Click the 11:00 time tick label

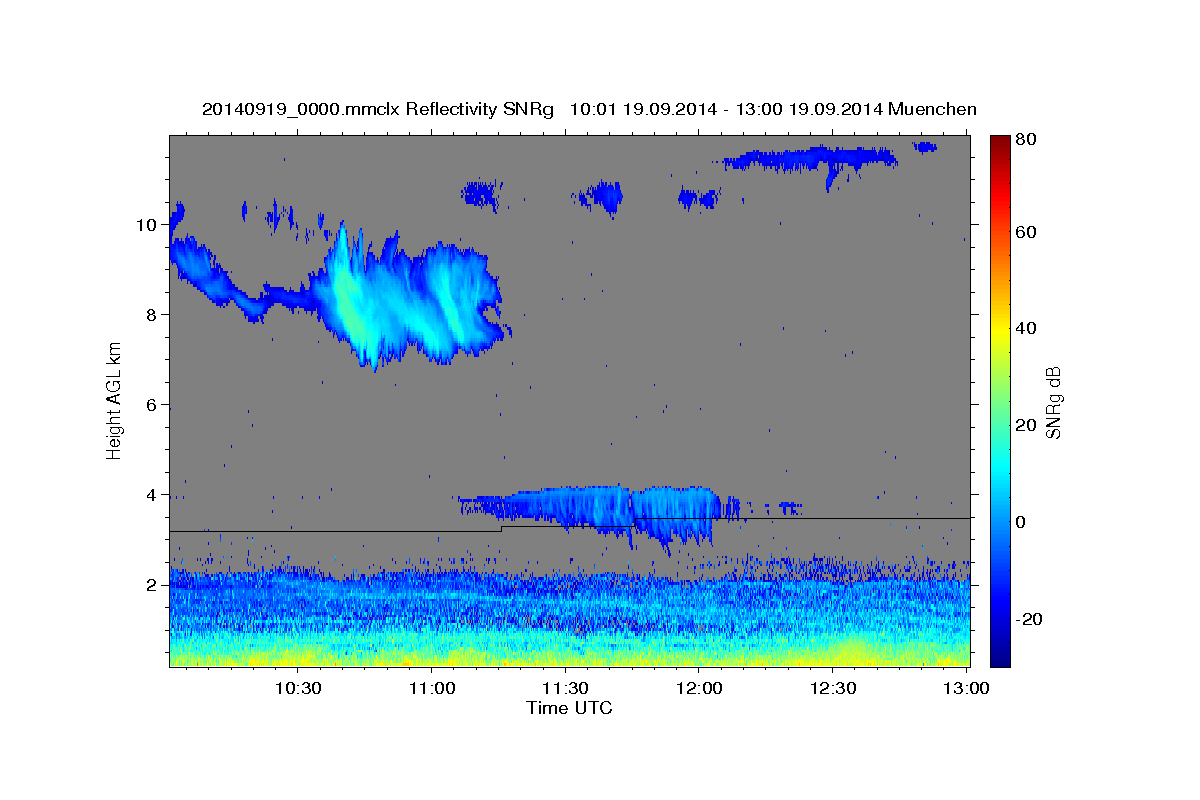click(432, 689)
